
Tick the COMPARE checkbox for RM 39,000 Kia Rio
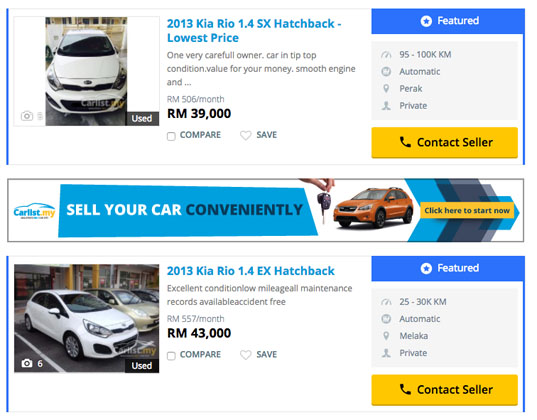point(171,136)
